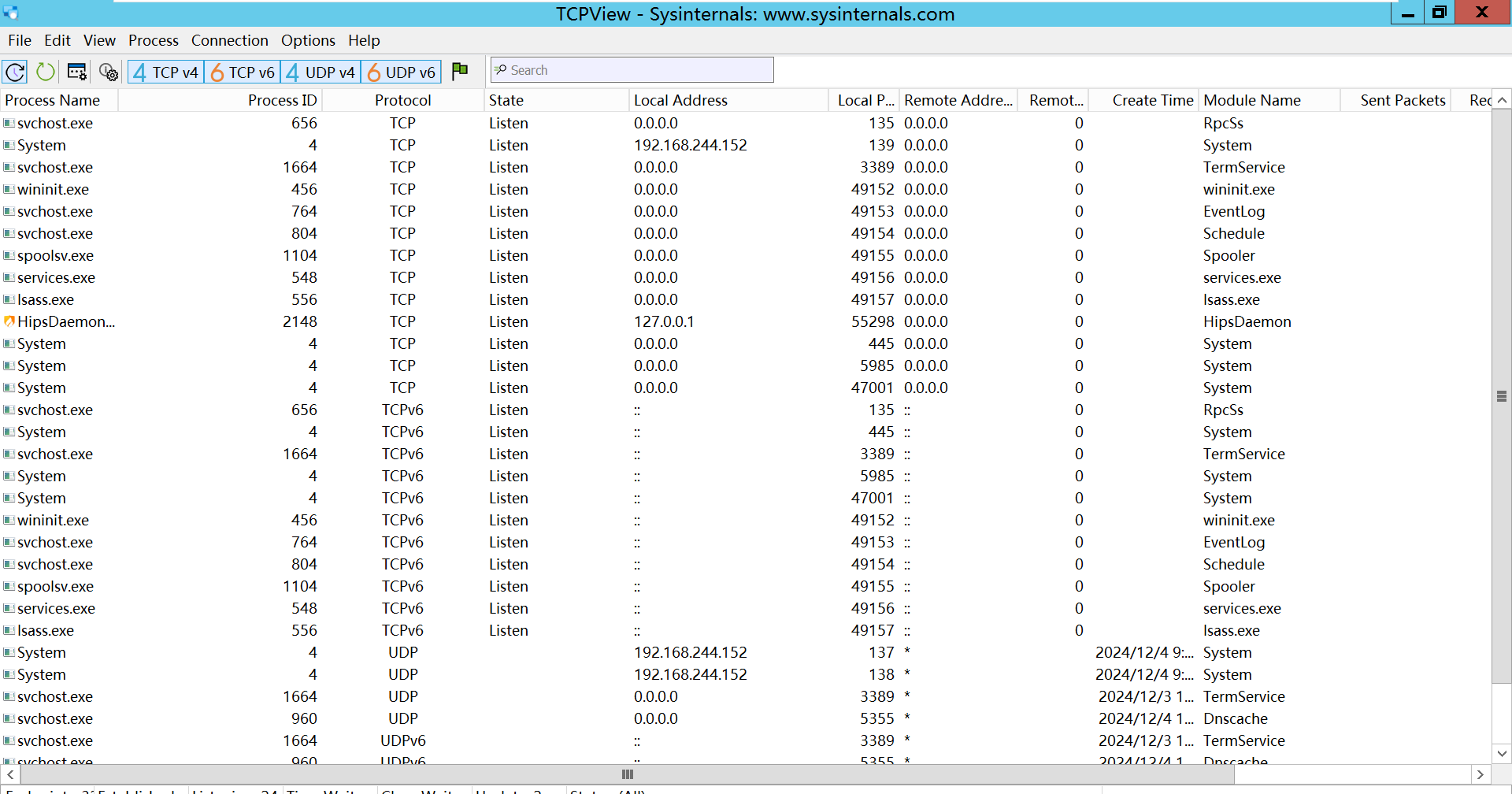The width and height of the screenshot is (1512, 794).
Task: Toggle UDP v6 endpoint filter
Action: (x=401, y=72)
